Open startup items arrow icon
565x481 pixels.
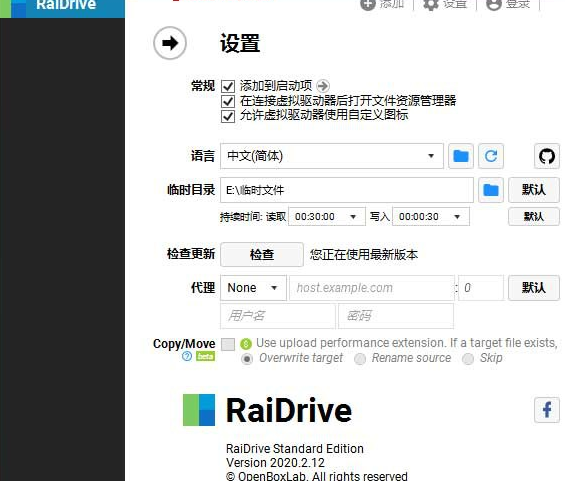tap(323, 86)
